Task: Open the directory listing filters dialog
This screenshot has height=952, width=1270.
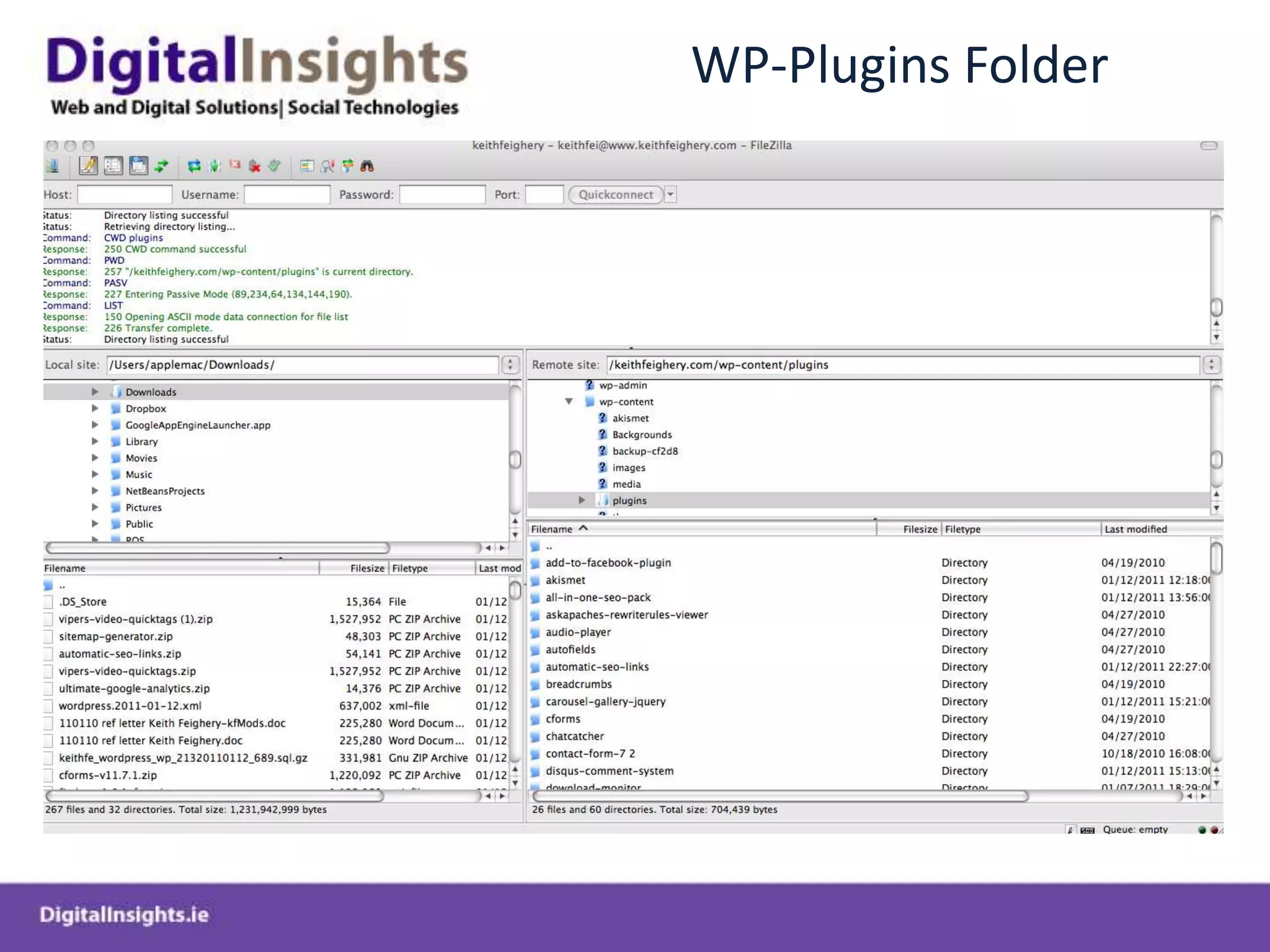Action: [x=306, y=165]
